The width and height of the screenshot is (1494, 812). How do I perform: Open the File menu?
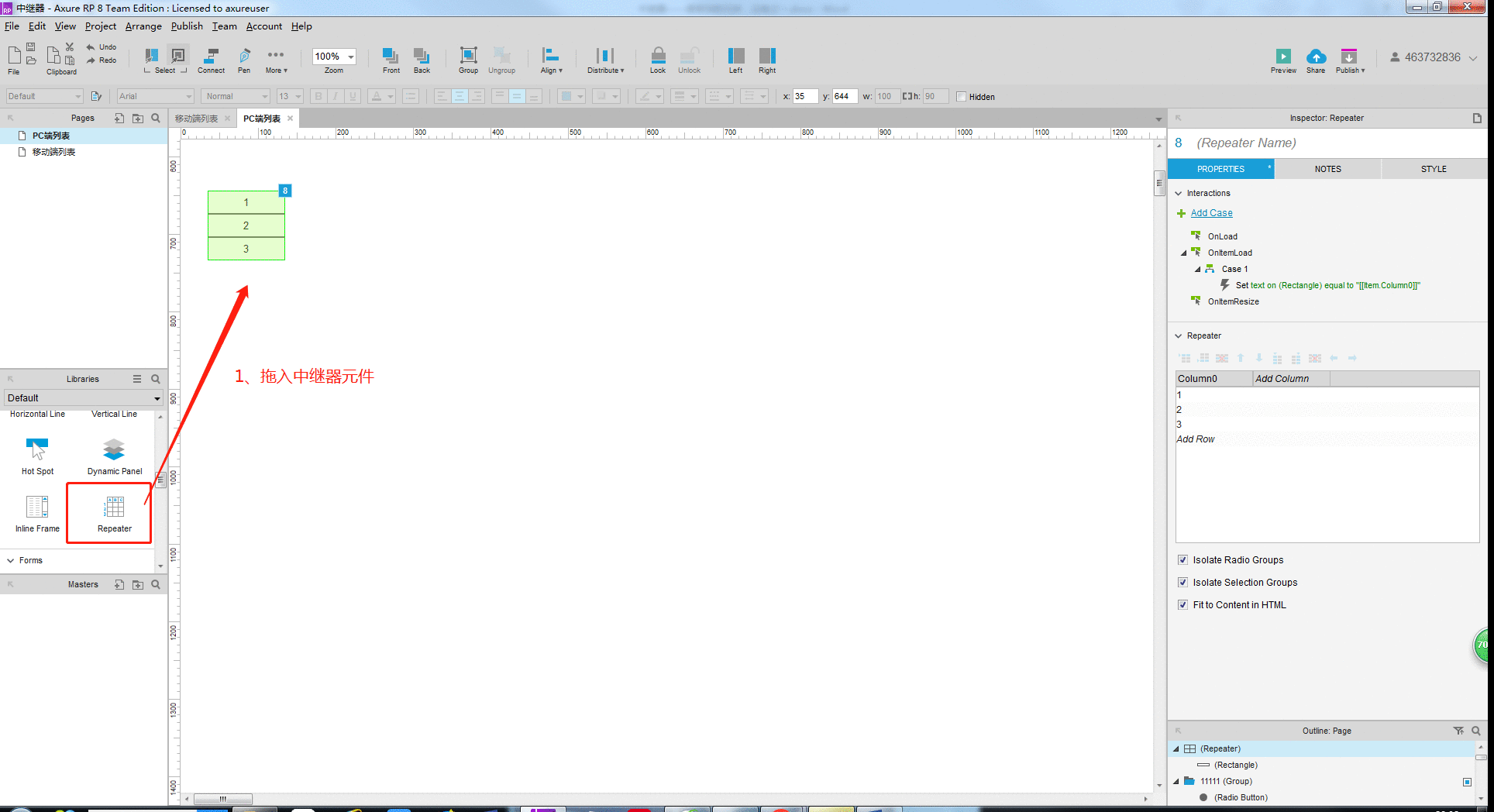click(12, 26)
